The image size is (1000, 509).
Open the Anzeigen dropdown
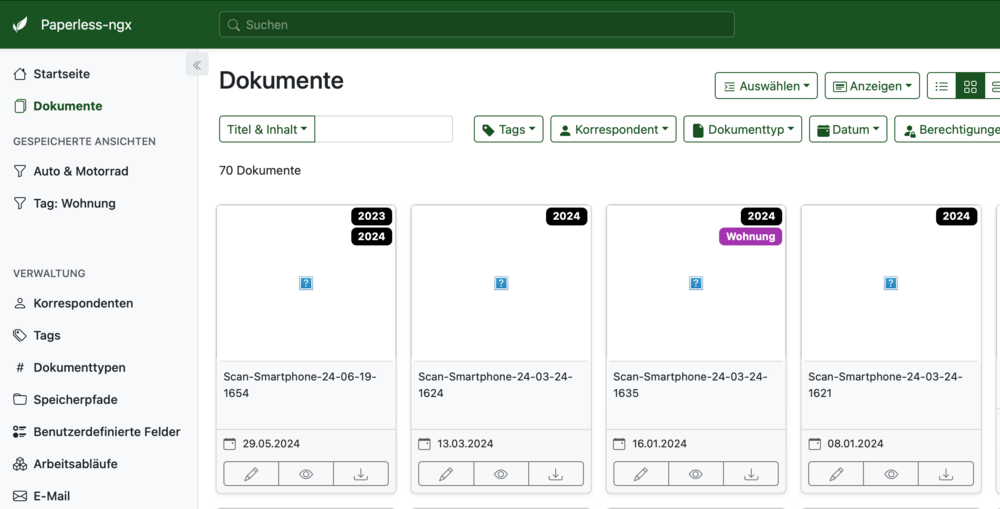(x=872, y=85)
